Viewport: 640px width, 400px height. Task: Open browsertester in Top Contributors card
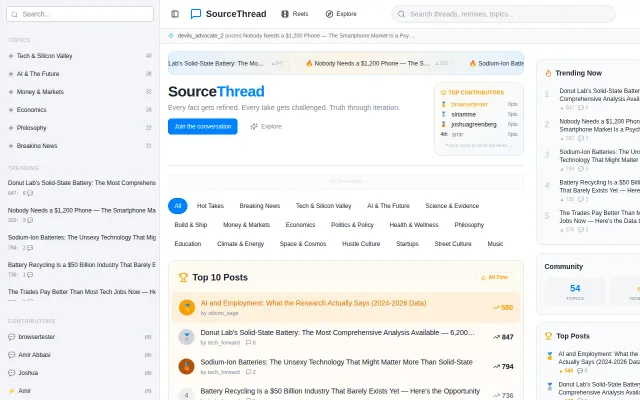pyautogui.click(x=479, y=104)
